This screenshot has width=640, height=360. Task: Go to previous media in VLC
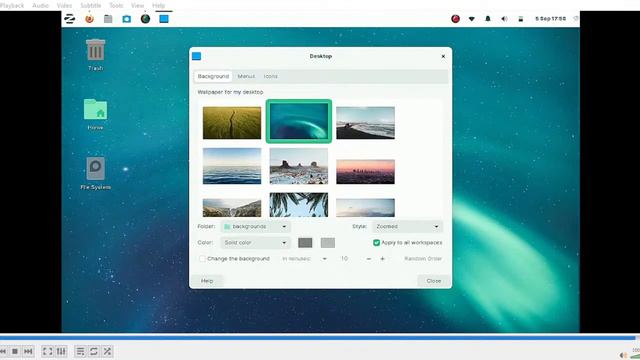(3, 351)
